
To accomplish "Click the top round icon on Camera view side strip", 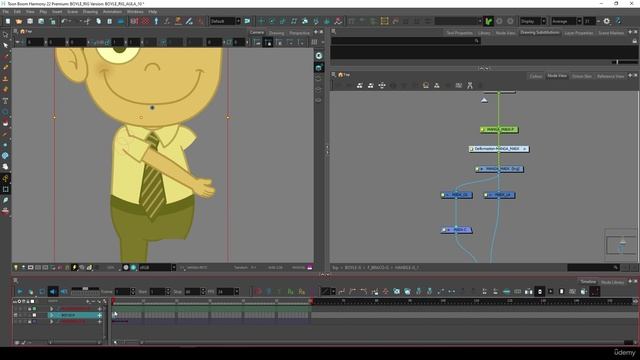I will pos(319,56).
